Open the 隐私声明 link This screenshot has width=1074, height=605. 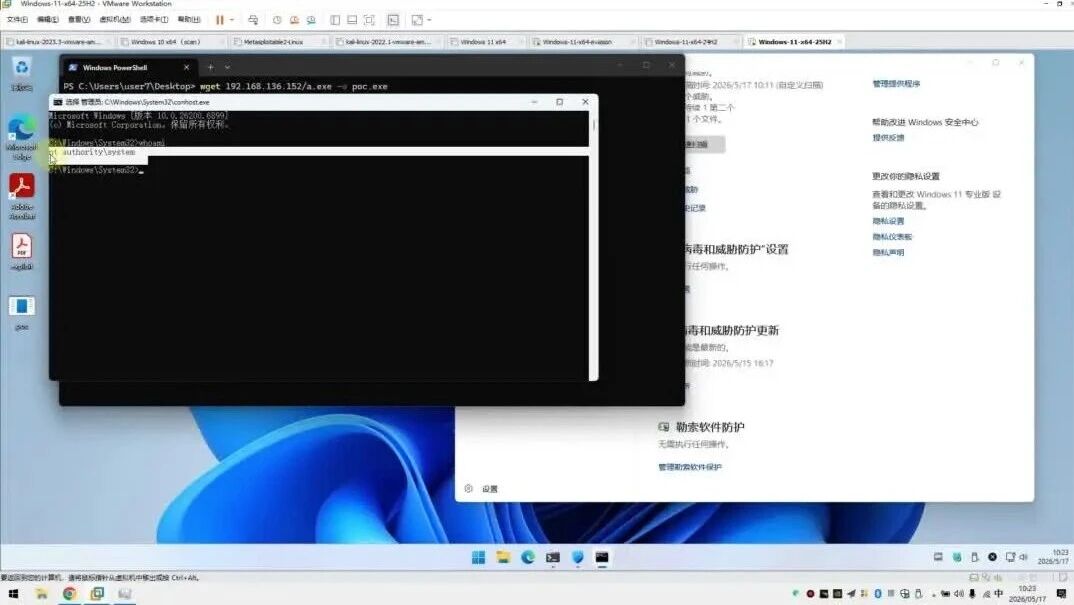(888, 253)
